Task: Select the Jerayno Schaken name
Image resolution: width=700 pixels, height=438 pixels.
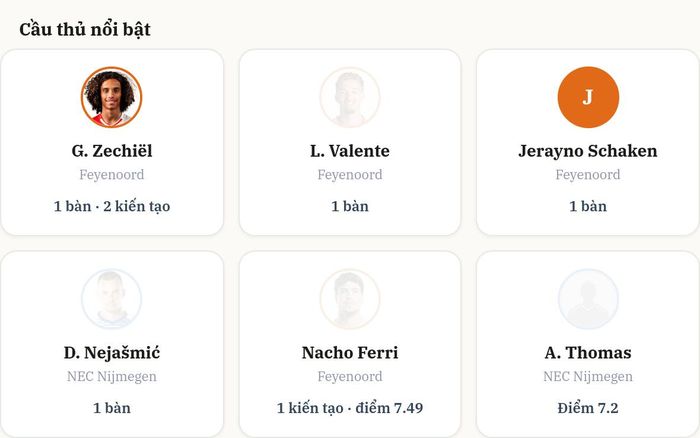Action: [588, 151]
